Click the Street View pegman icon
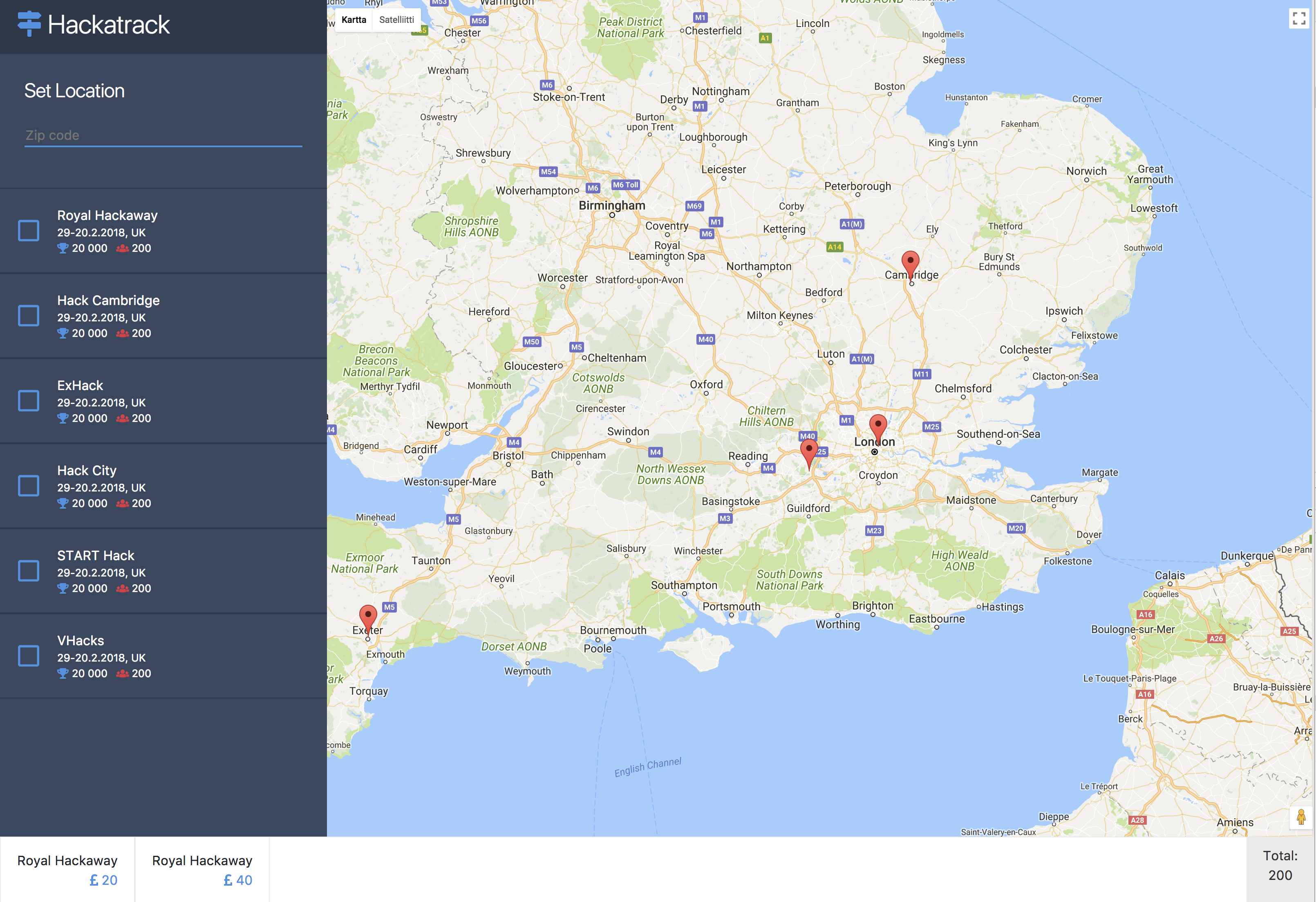 (1301, 817)
